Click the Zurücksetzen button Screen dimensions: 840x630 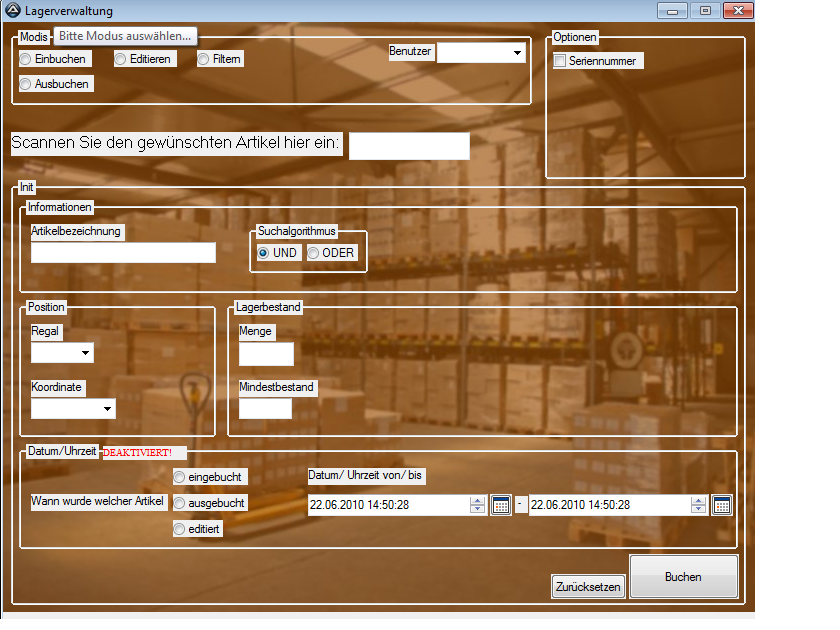589,587
